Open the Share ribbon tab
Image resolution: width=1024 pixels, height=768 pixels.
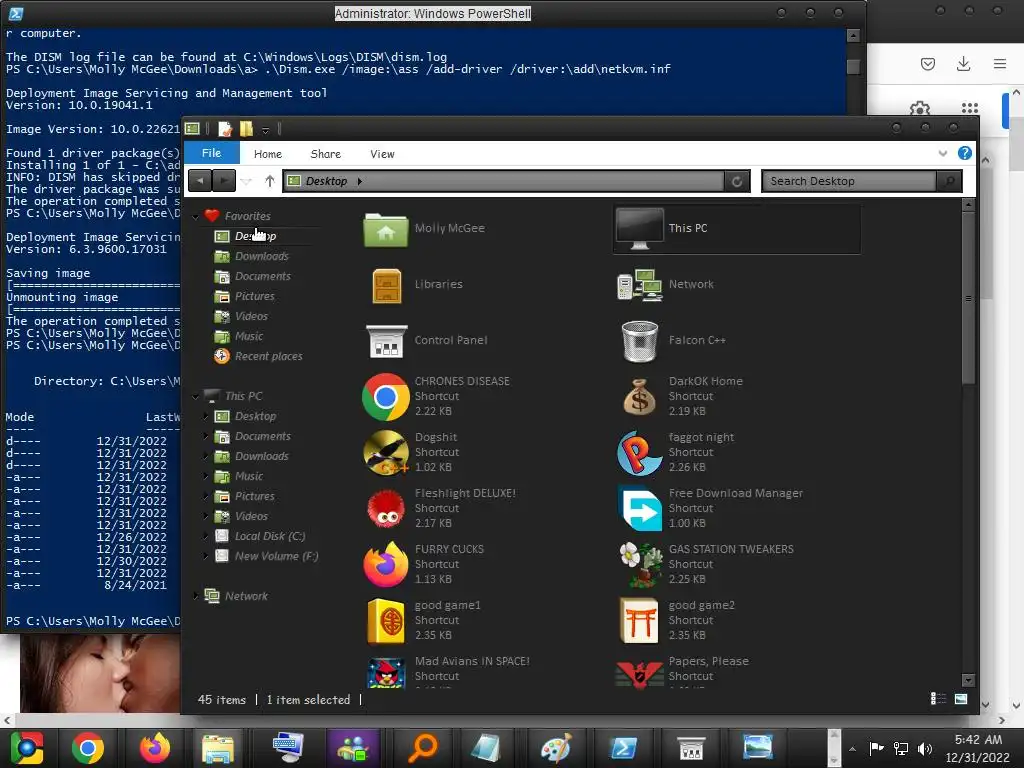(325, 154)
